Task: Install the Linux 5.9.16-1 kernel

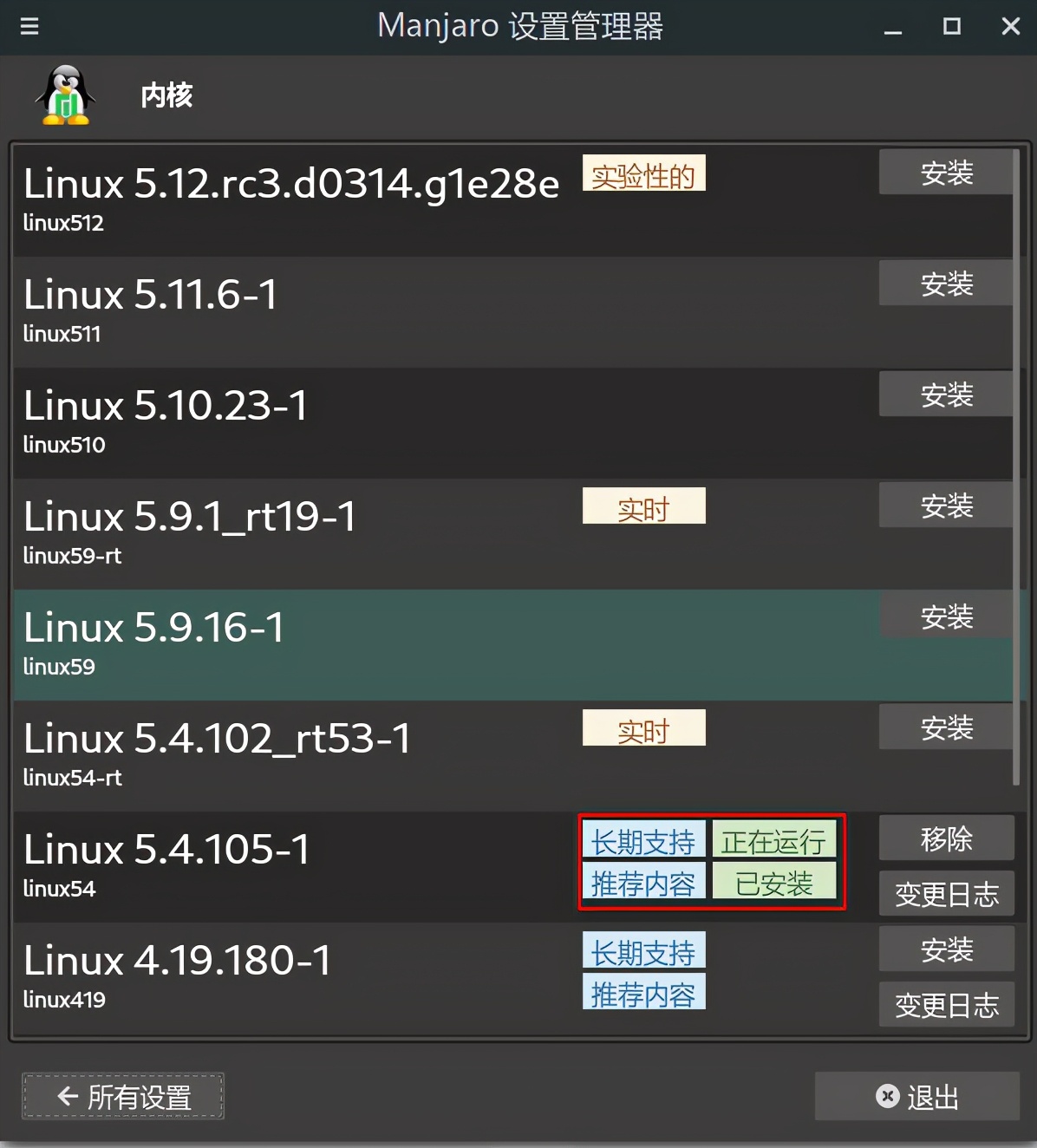Action: [946, 616]
